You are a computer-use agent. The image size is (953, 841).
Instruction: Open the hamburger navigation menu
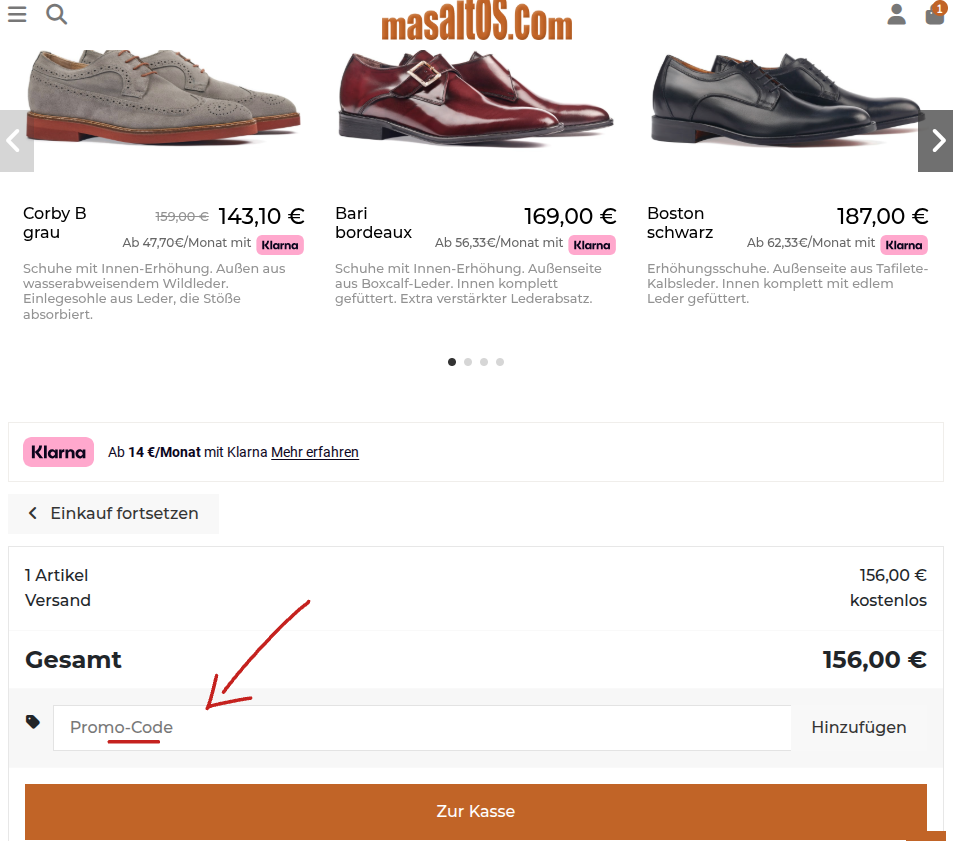17,14
